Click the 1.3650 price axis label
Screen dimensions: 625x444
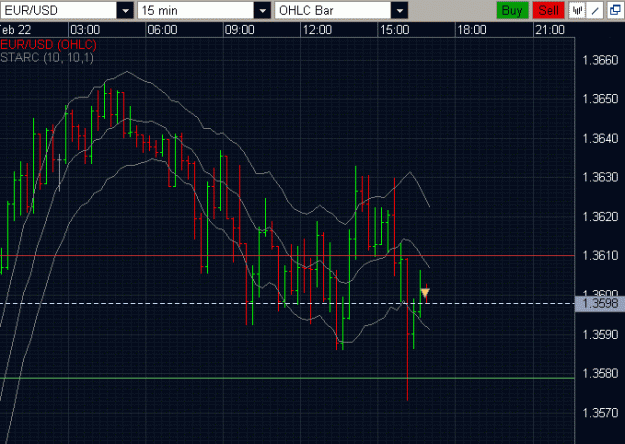pyautogui.click(x=600, y=99)
